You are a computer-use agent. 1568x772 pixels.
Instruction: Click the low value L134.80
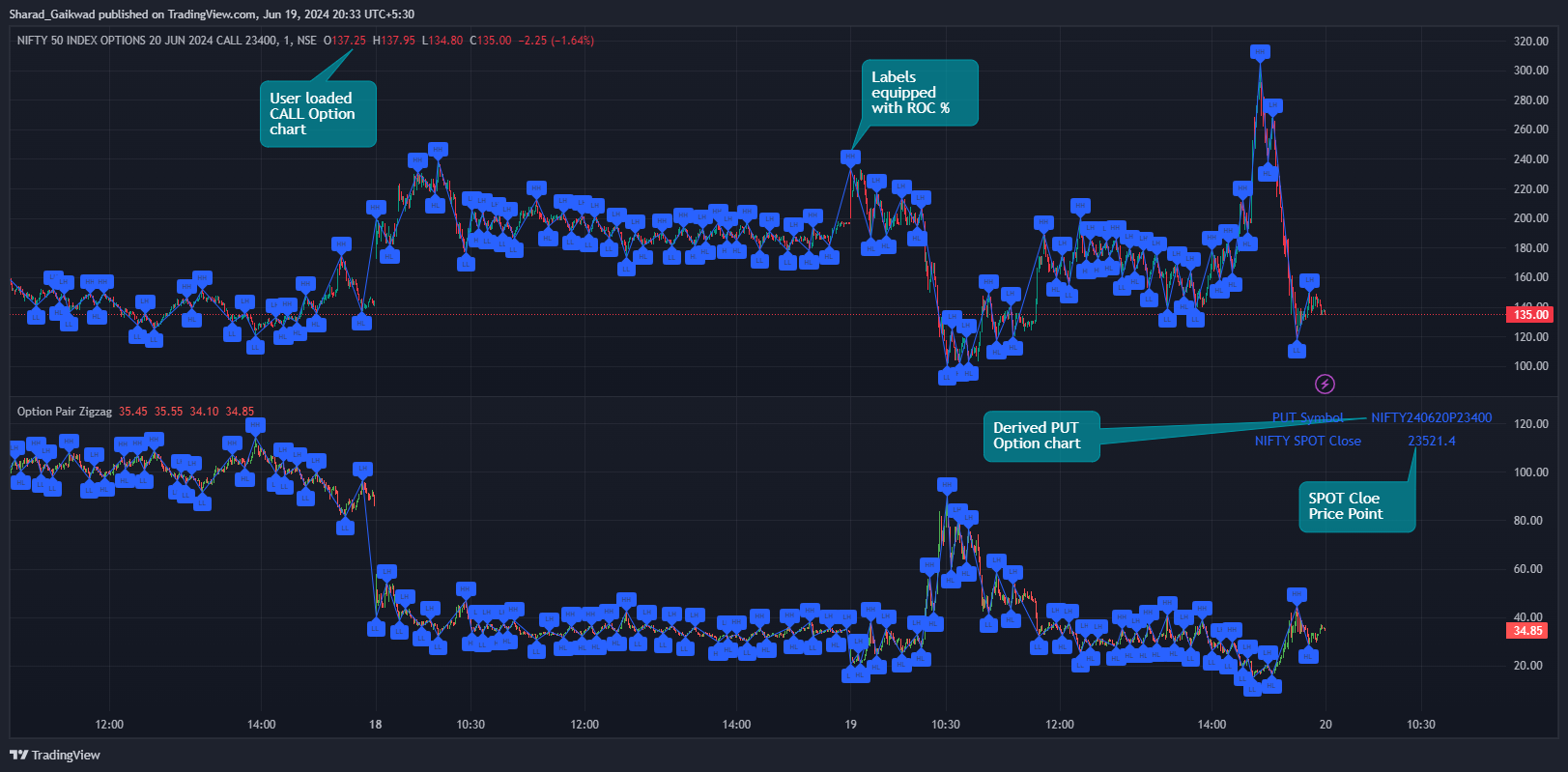coord(442,41)
